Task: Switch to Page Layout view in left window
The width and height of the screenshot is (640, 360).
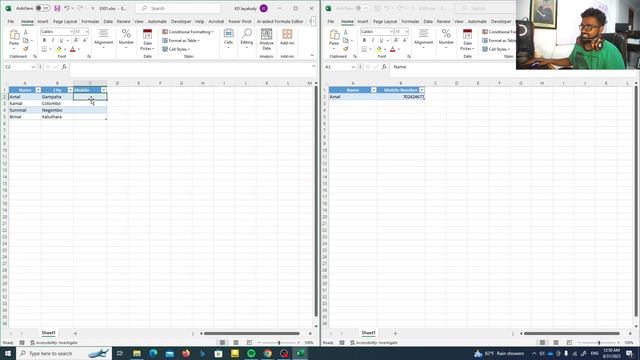Action: 236,343
